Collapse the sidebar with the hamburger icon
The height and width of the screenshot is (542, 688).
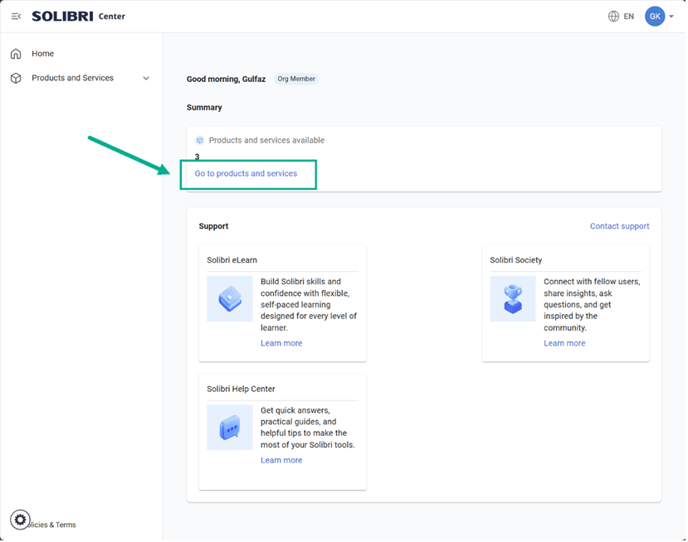(x=16, y=16)
